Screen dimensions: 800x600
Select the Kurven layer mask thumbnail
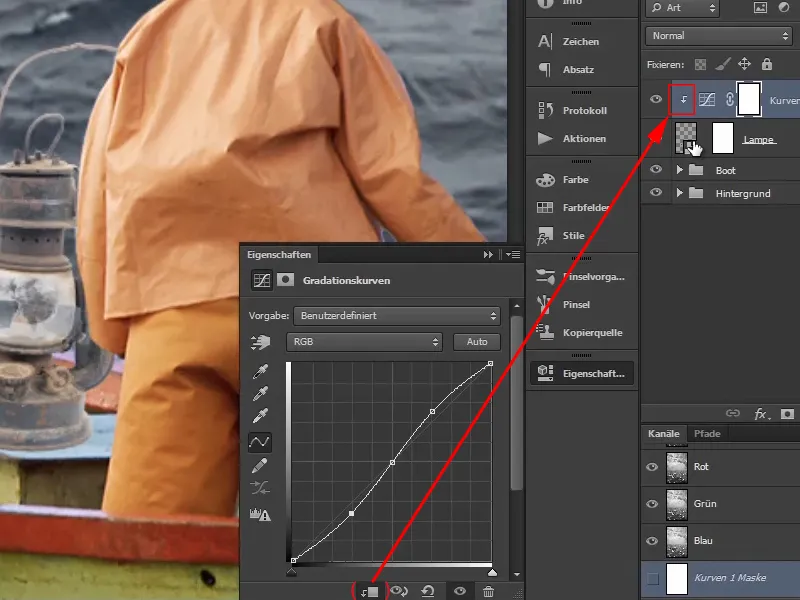point(749,99)
